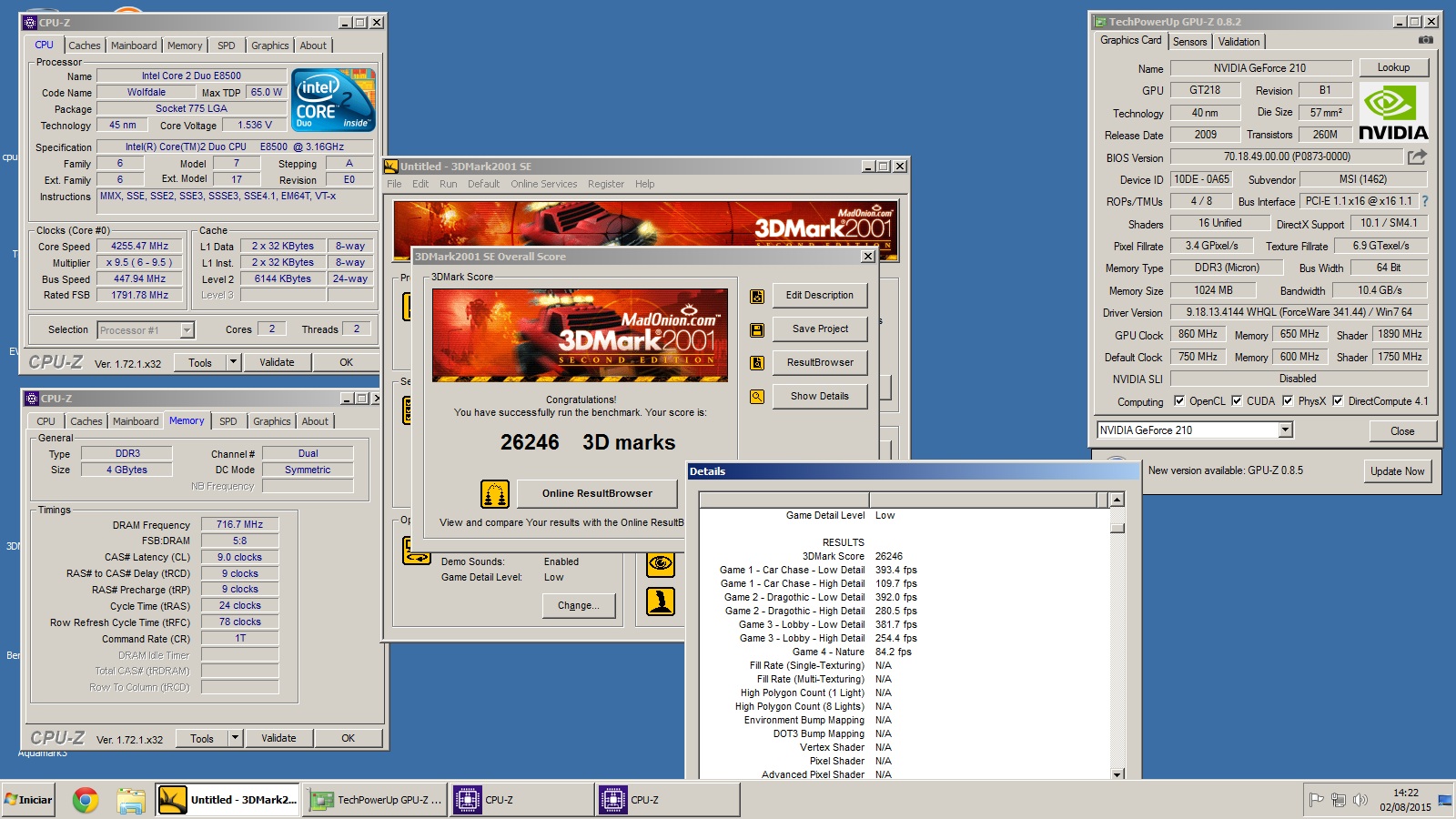Toggle the DirectCompute 4.1 checkbox

tap(1338, 400)
